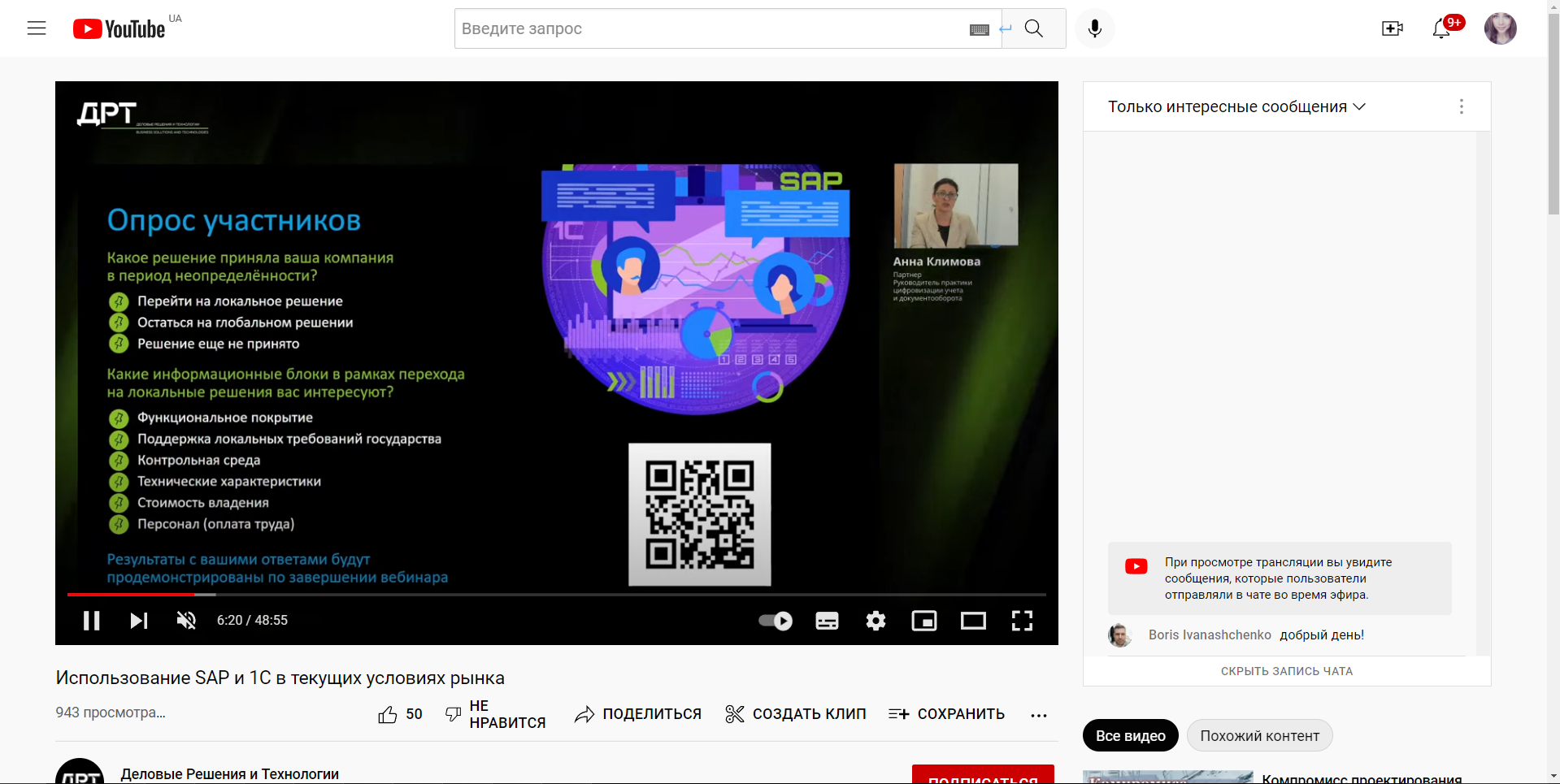Viewport: 1560px width, 784px height.
Task: Open Деловые Решения и Технологии channel
Action: tap(230, 774)
